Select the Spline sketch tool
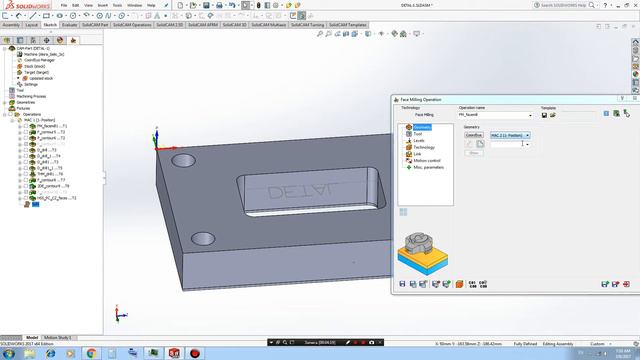This screenshot has width=640, height=360. tap(108, 16)
